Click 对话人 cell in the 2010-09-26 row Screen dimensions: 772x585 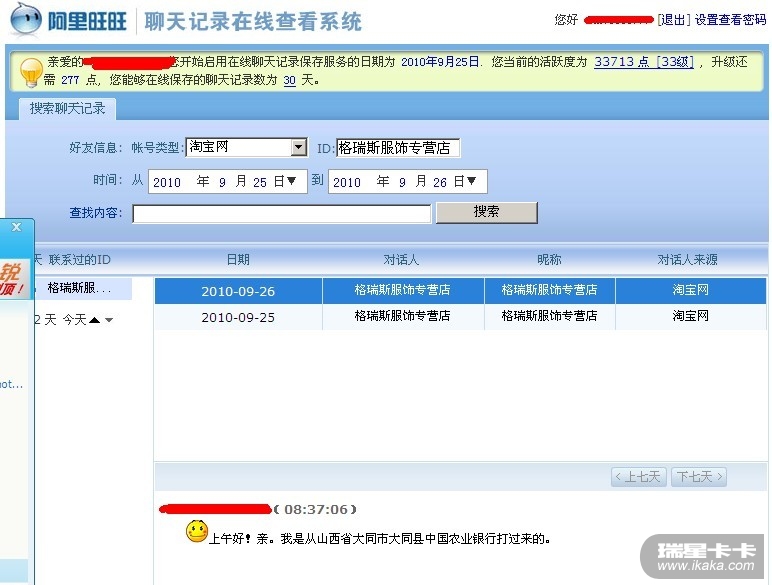pyautogui.click(x=403, y=290)
